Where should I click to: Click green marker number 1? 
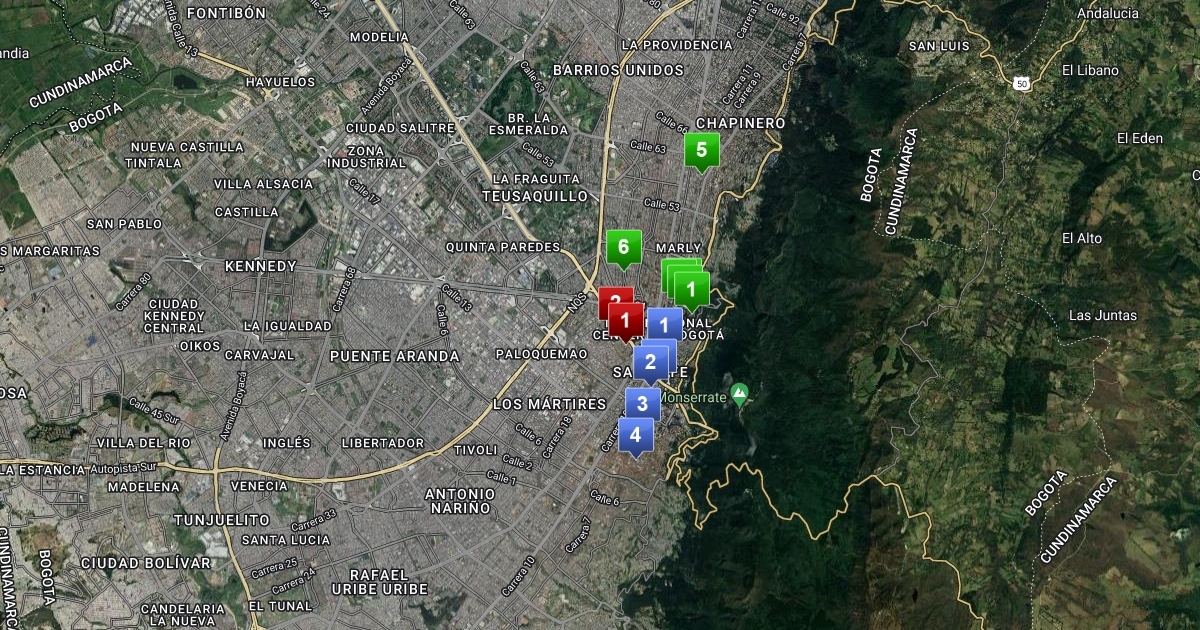click(691, 291)
